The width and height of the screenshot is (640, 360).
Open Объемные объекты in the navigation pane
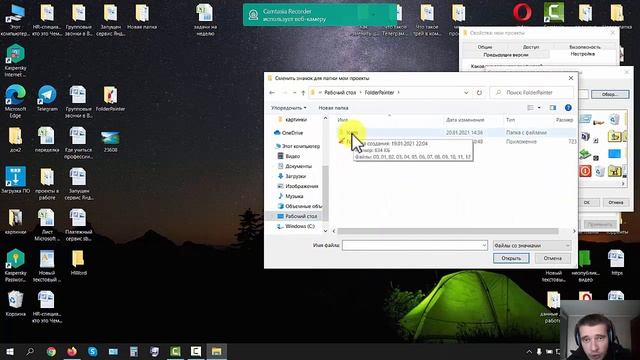(x=303, y=206)
